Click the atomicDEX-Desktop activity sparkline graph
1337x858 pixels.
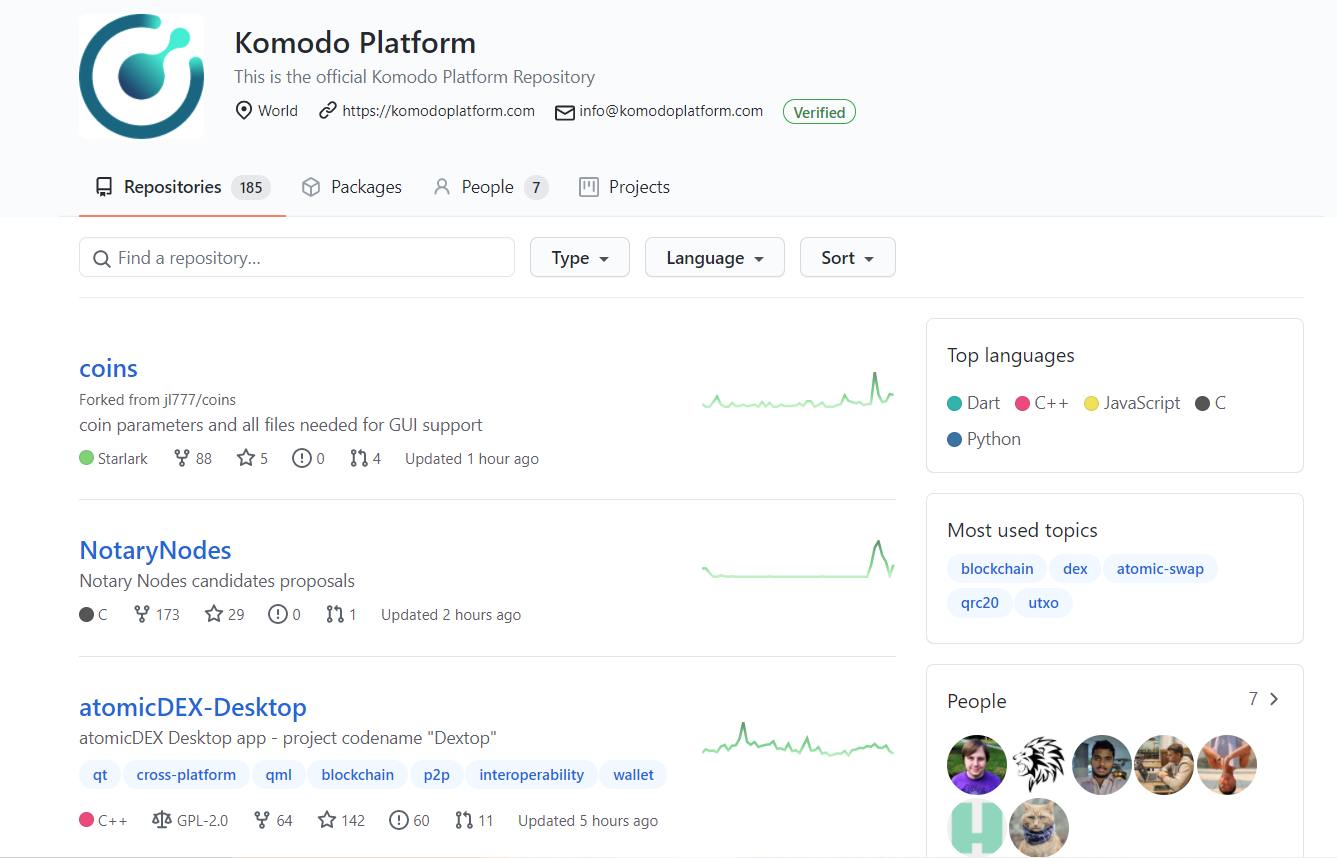798,738
